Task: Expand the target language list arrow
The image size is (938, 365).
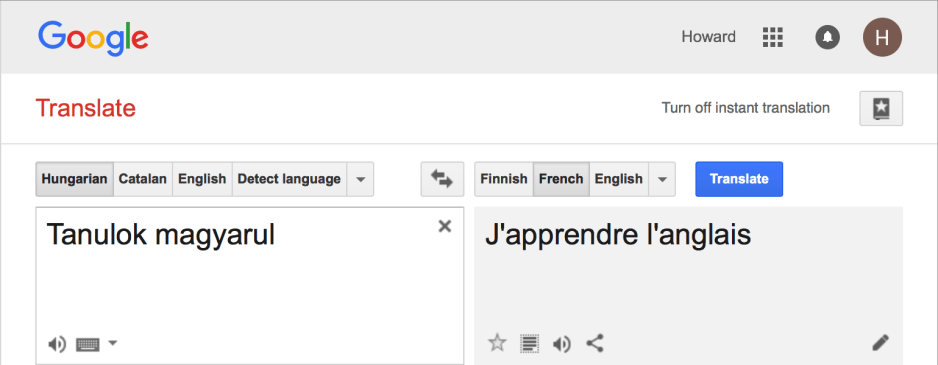Action: (662, 179)
